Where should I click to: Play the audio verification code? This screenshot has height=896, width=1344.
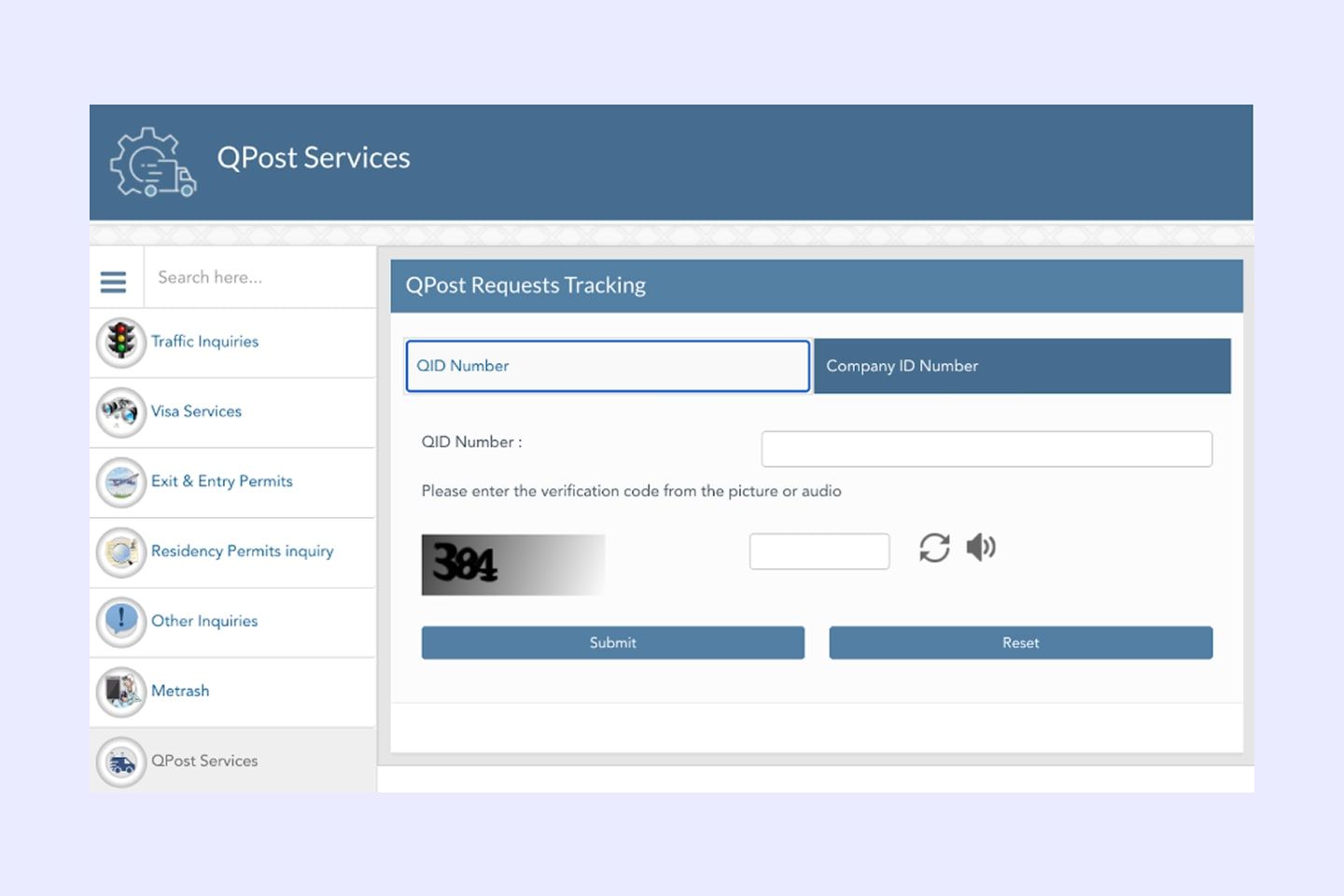pos(980,547)
